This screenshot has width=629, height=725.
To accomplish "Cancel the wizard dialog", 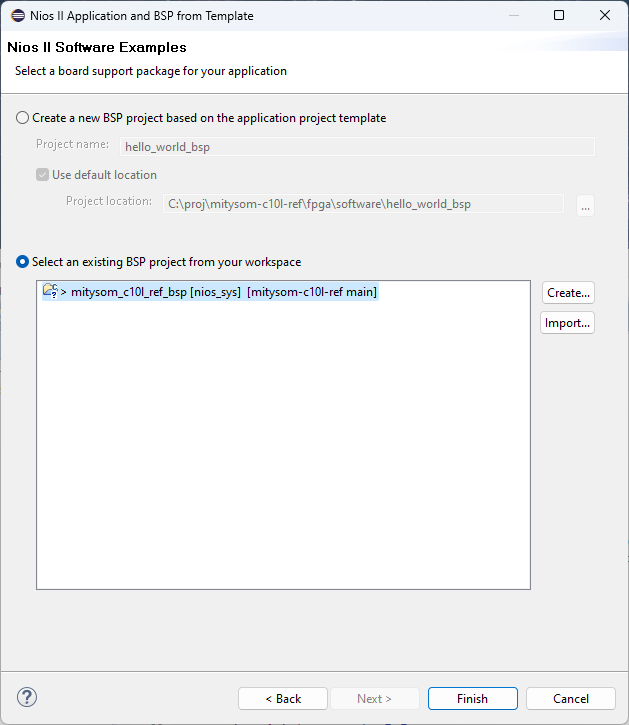I will pos(571,698).
